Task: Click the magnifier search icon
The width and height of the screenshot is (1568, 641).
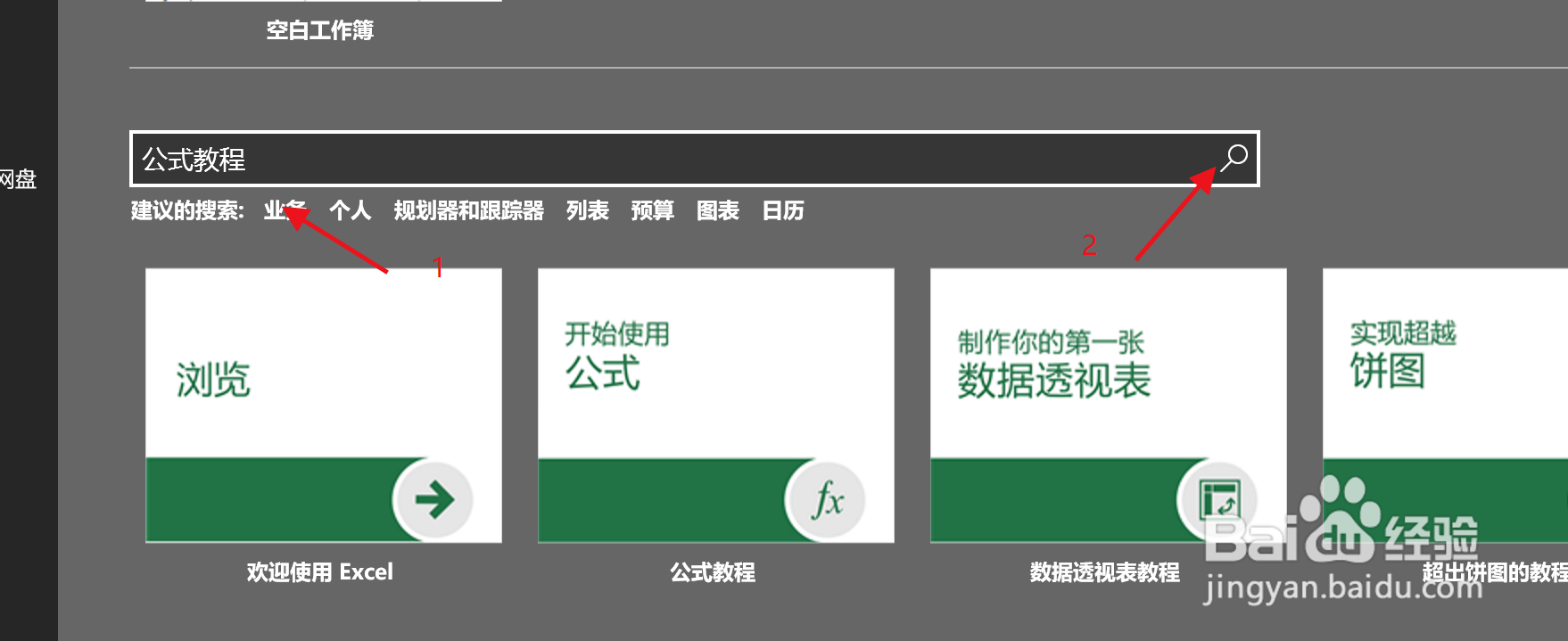Action: pos(1234,158)
